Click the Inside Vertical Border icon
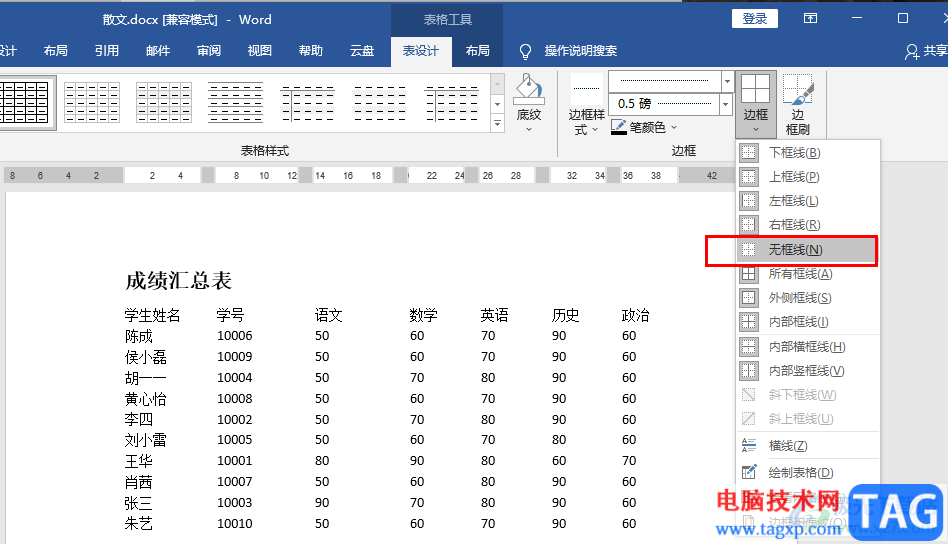Viewport: 948px width, 544px height. point(748,371)
